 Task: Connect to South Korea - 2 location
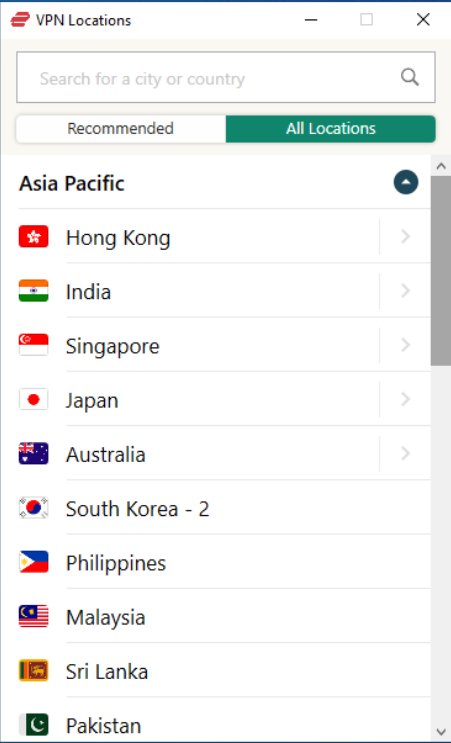[225, 508]
